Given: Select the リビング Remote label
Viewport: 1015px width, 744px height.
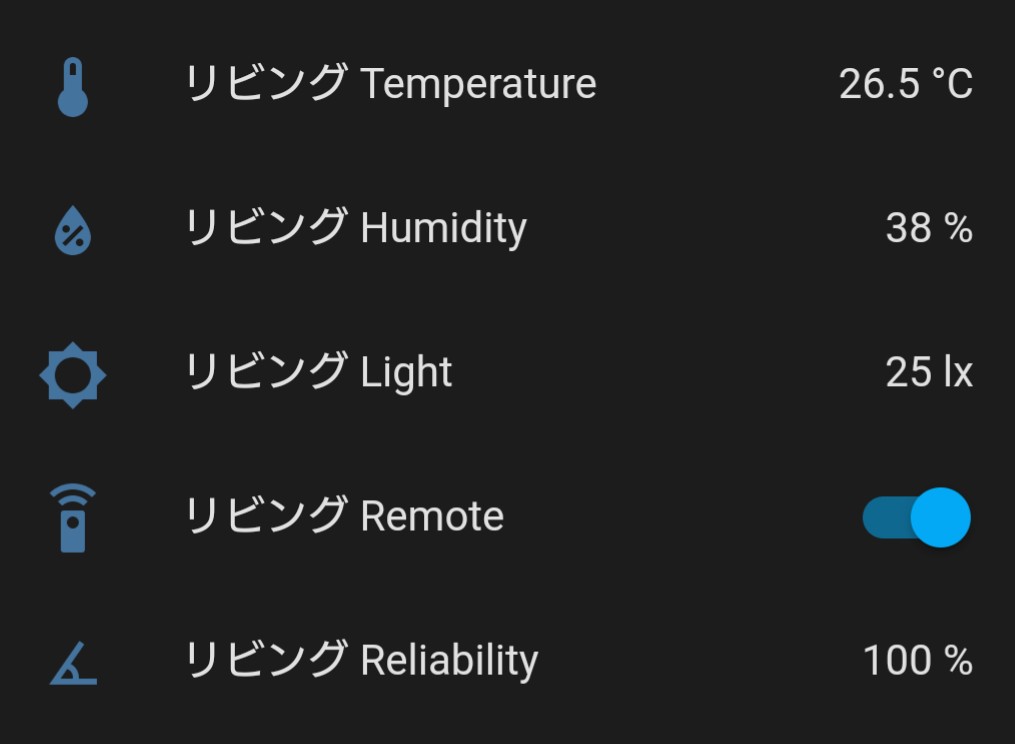Looking at the screenshot, I should 344,516.
